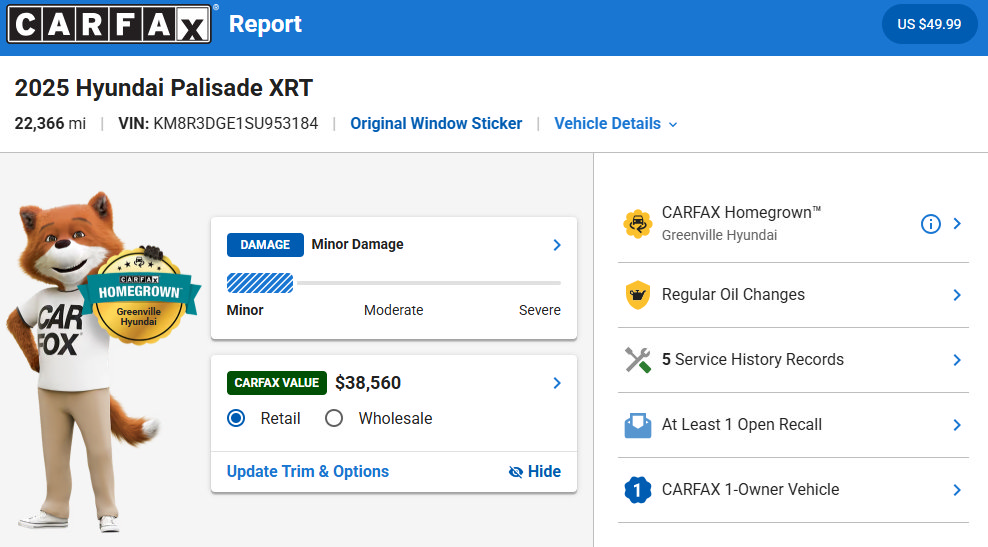The width and height of the screenshot is (988, 547).
Task: Click the Homegrown Greenville Hyundai gold badge
Action: pos(139,297)
